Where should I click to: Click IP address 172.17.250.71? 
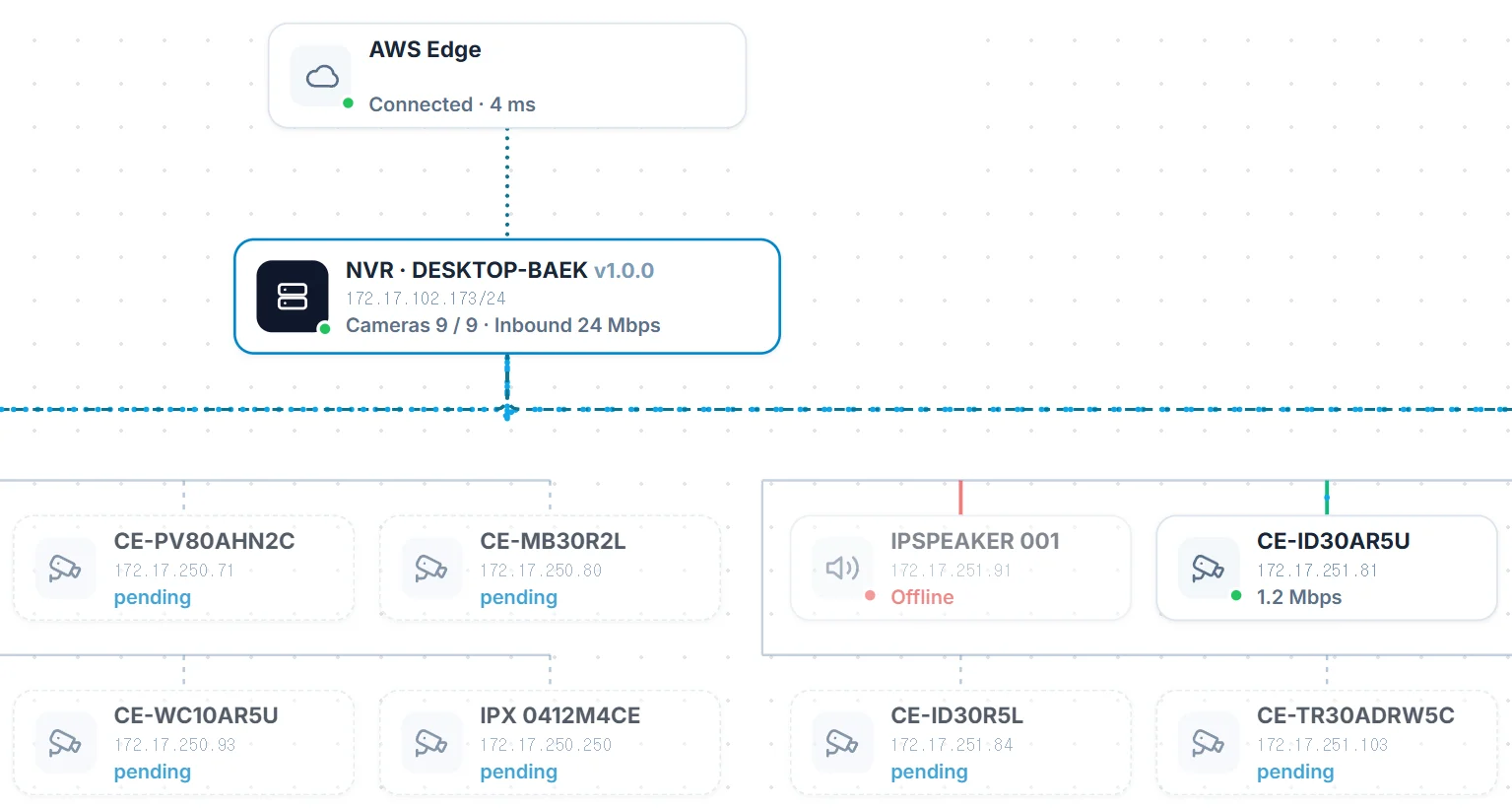click(x=174, y=571)
